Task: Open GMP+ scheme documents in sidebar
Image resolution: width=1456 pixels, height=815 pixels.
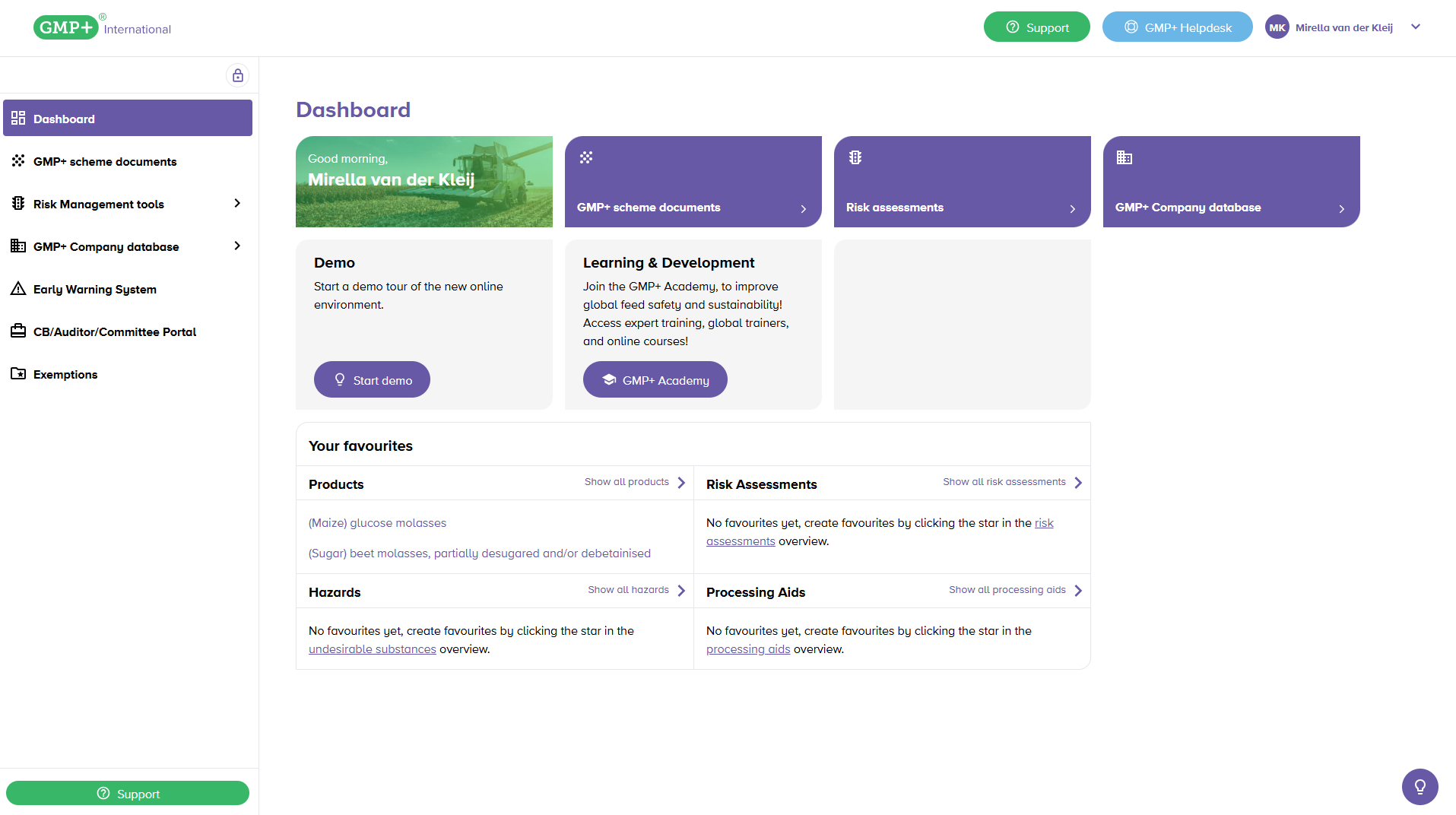Action: coord(128,160)
